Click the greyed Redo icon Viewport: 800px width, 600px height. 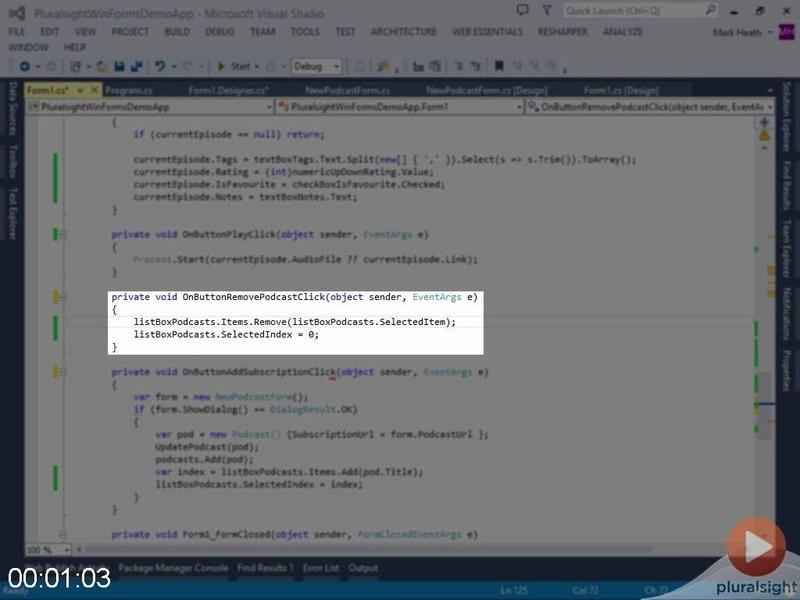[188, 66]
